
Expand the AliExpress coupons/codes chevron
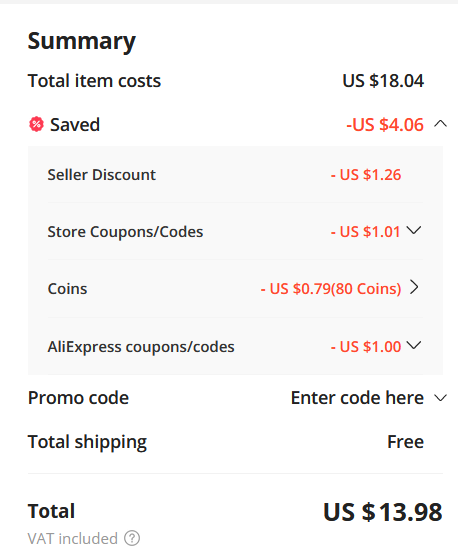coord(414,345)
